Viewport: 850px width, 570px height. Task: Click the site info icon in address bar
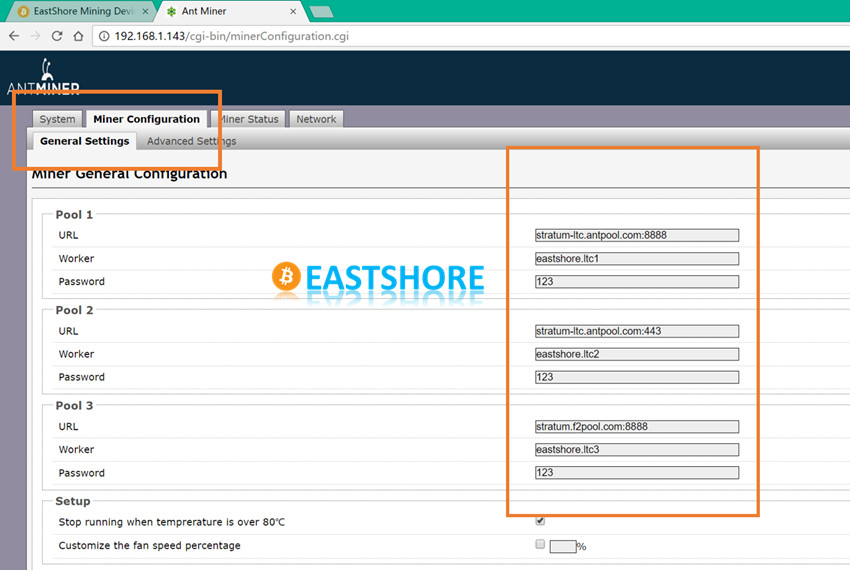103,36
